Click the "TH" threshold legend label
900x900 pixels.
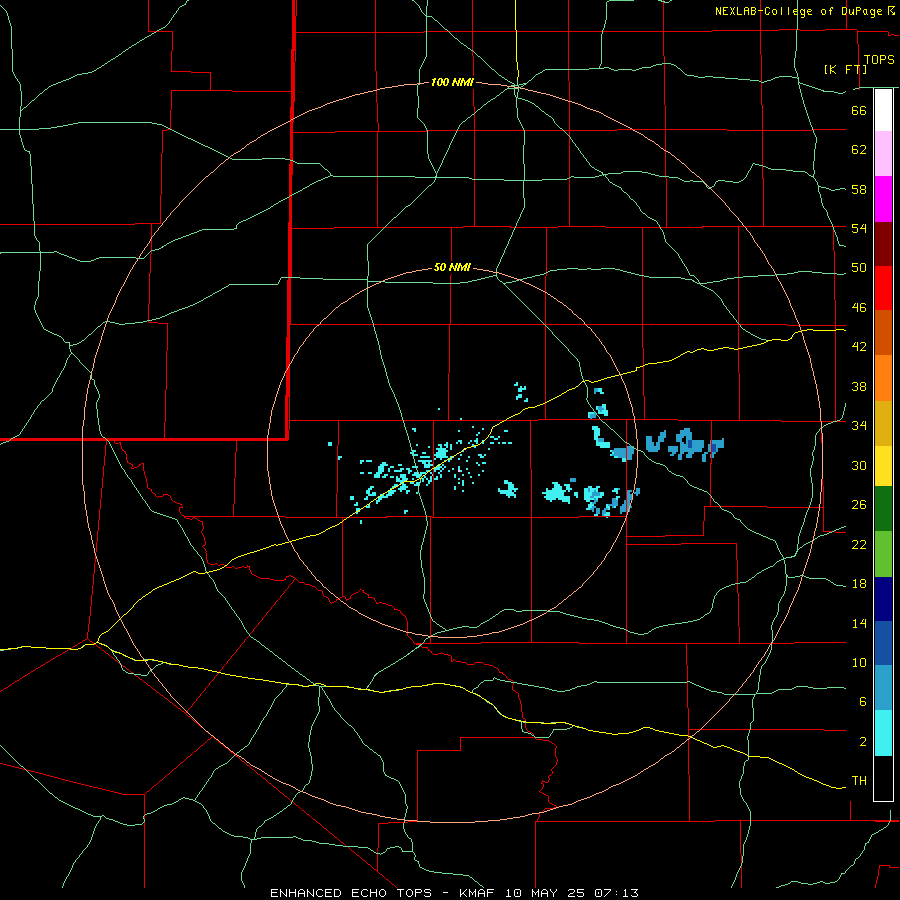tap(859, 781)
